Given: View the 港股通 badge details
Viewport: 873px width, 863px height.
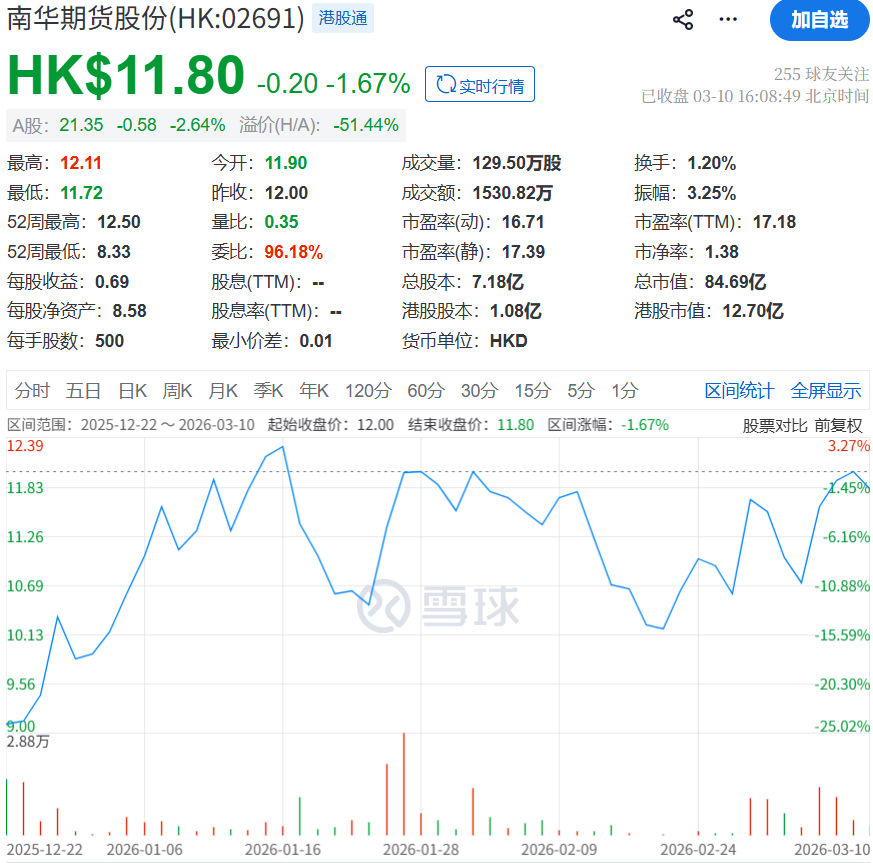Looking at the screenshot, I should pyautogui.click(x=342, y=19).
